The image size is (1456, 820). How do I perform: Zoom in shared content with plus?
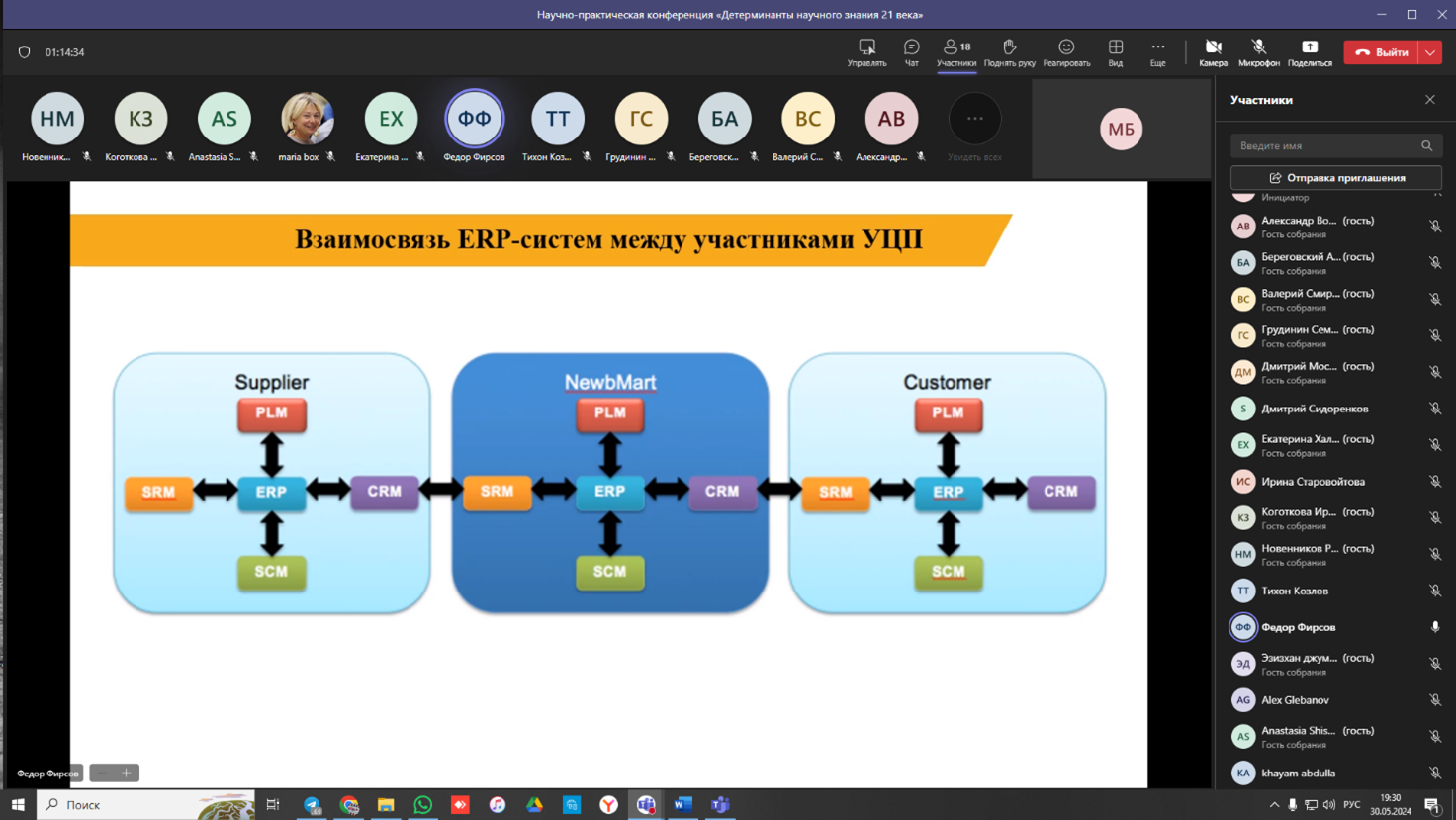127,773
